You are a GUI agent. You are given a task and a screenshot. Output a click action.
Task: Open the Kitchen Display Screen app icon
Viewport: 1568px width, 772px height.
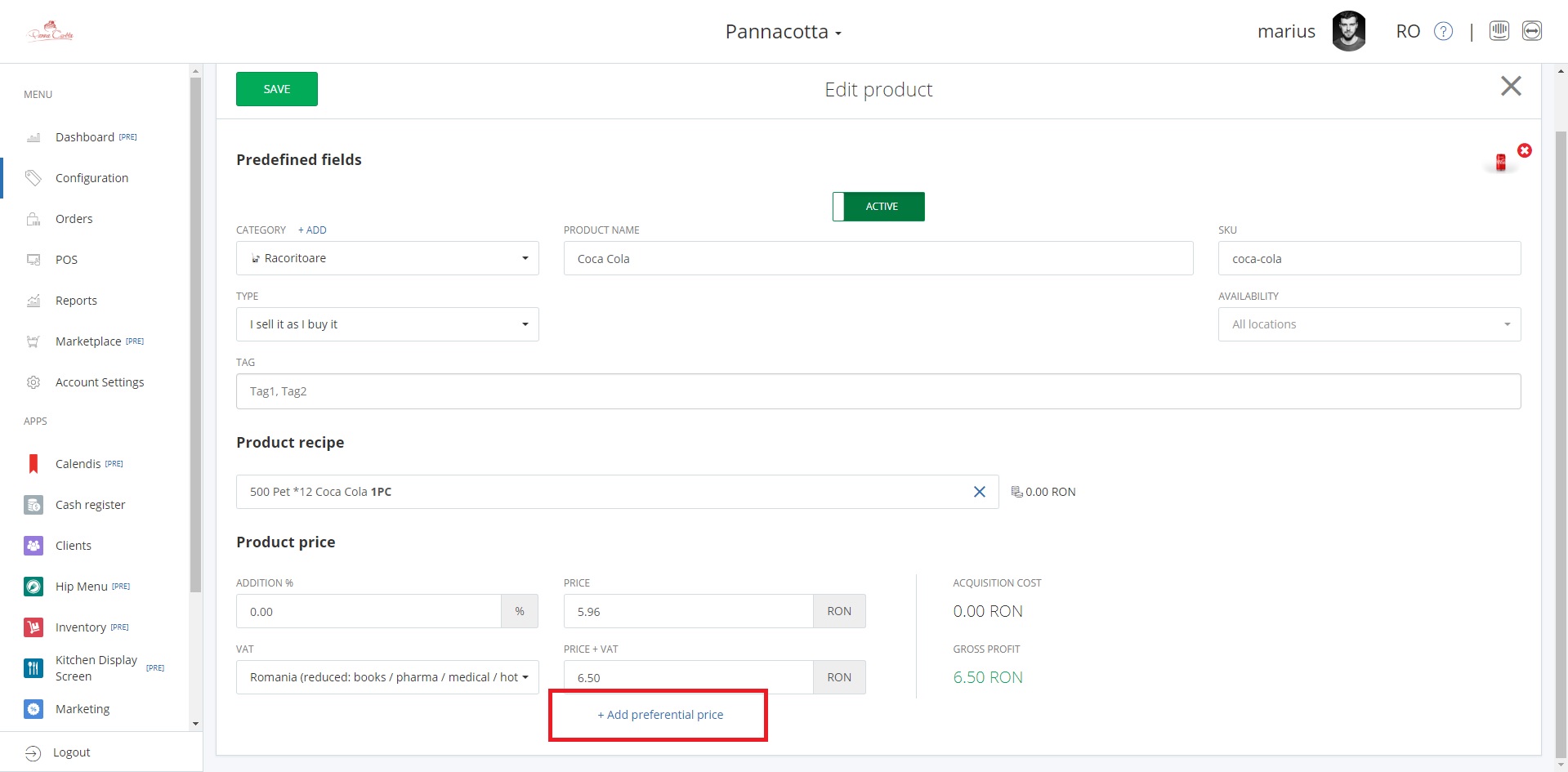pos(34,668)
